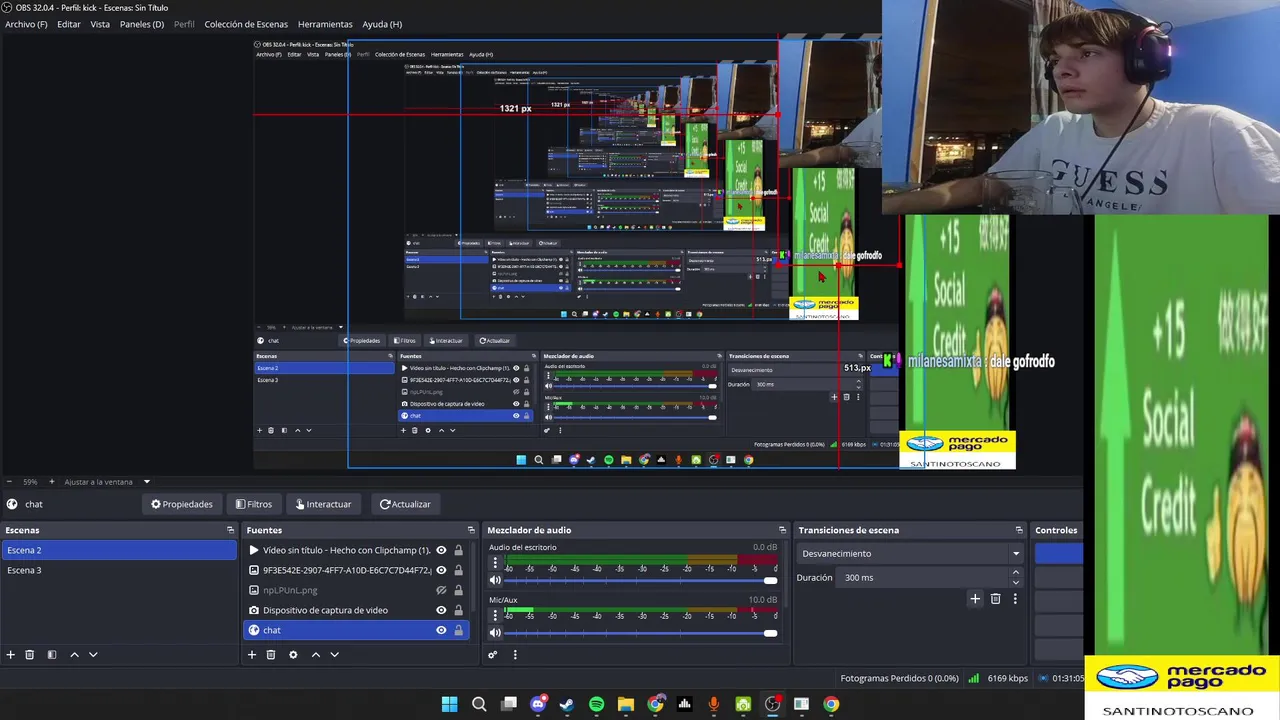Image resolution: width=1280 pixels, height=720 pixels.
Task: Hide the 9F3E542E image source
Action: click(441, 570)
